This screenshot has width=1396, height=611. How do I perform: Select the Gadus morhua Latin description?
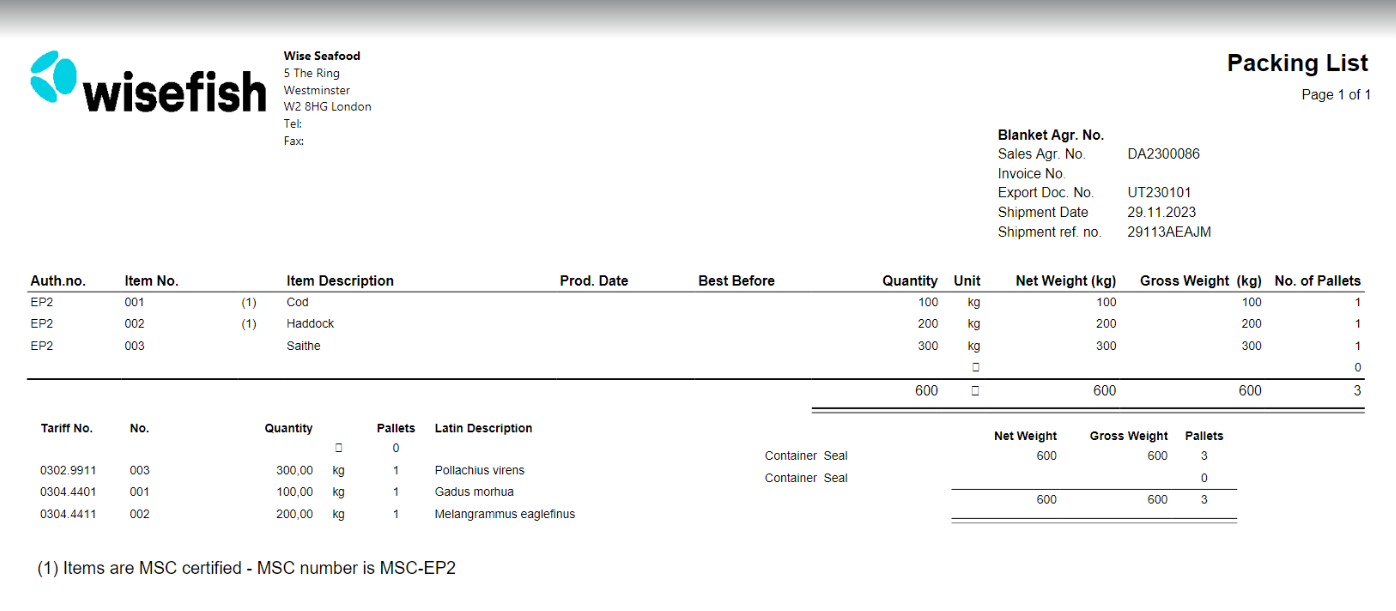click(x=474, y=492)
